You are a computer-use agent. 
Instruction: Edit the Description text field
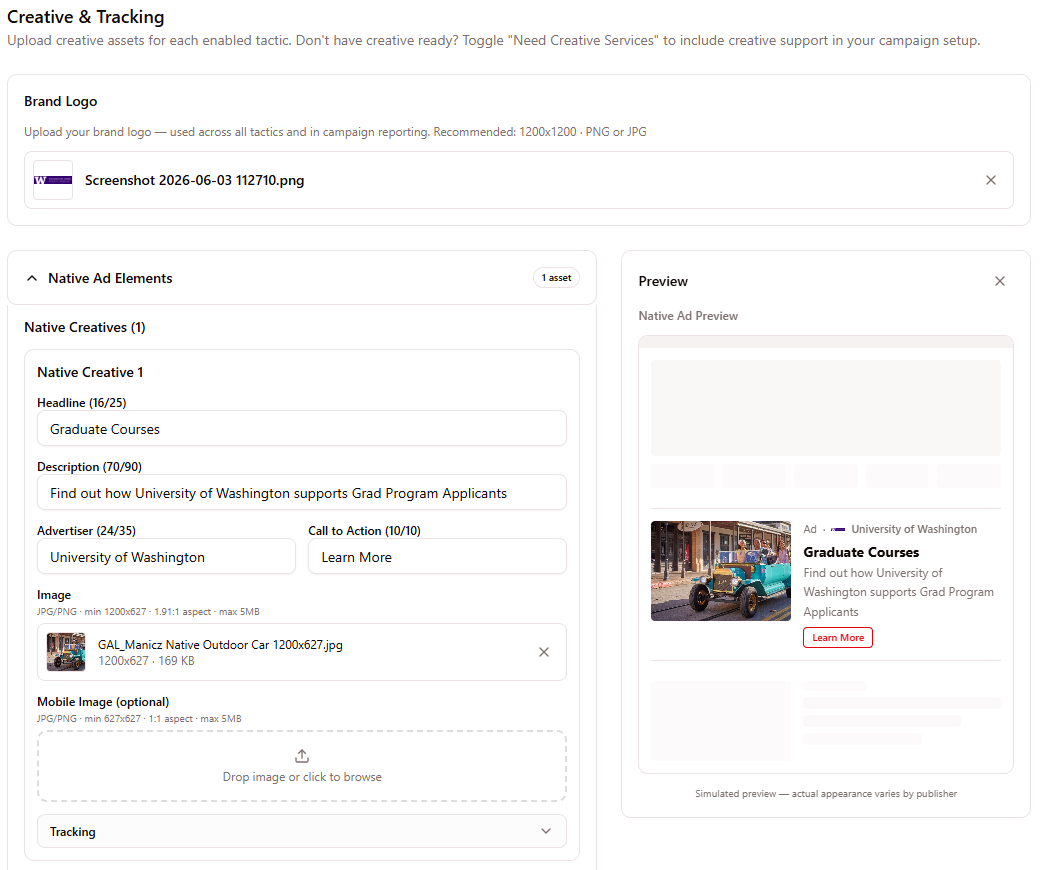tap(302, 492)
